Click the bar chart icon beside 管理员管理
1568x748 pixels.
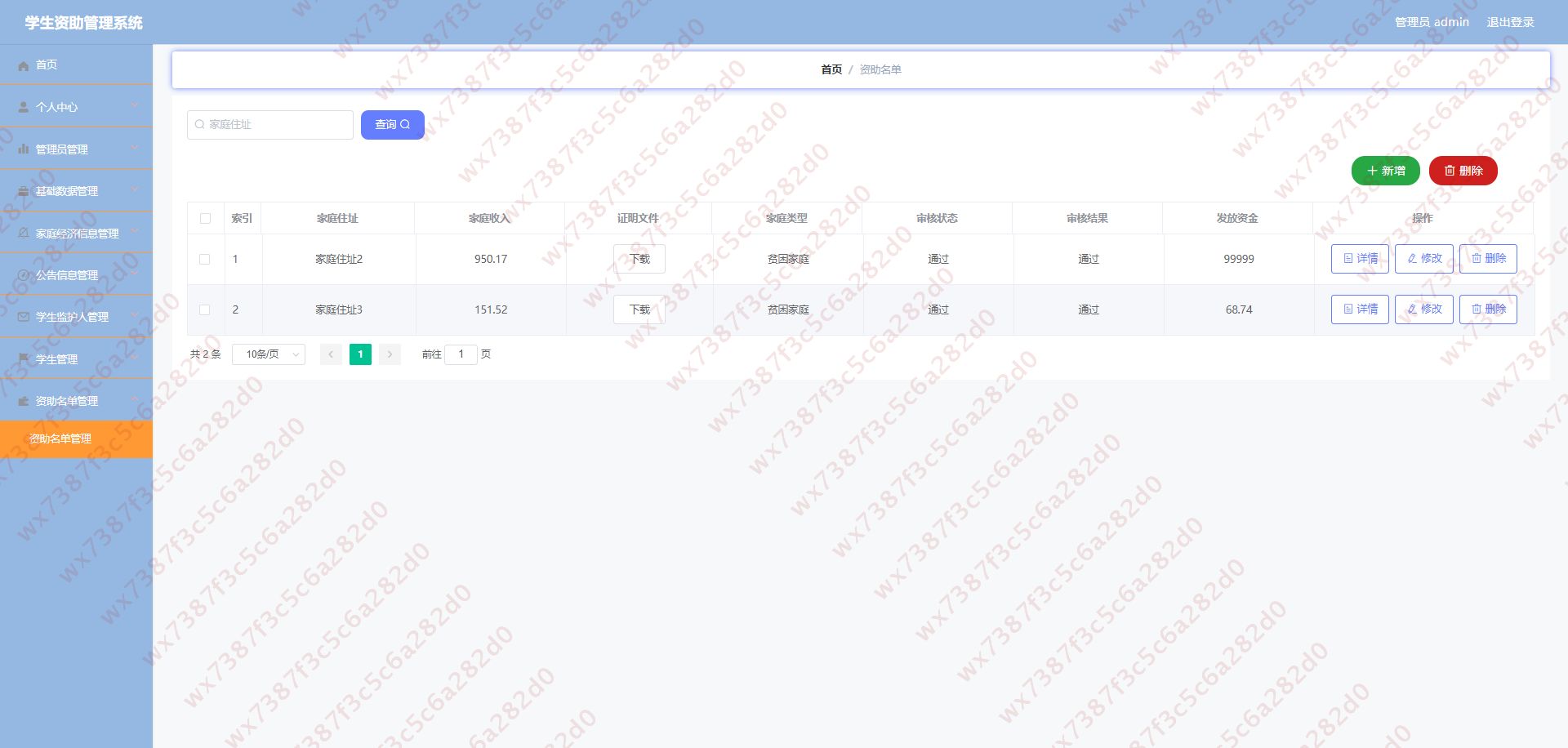coord(24,149)
